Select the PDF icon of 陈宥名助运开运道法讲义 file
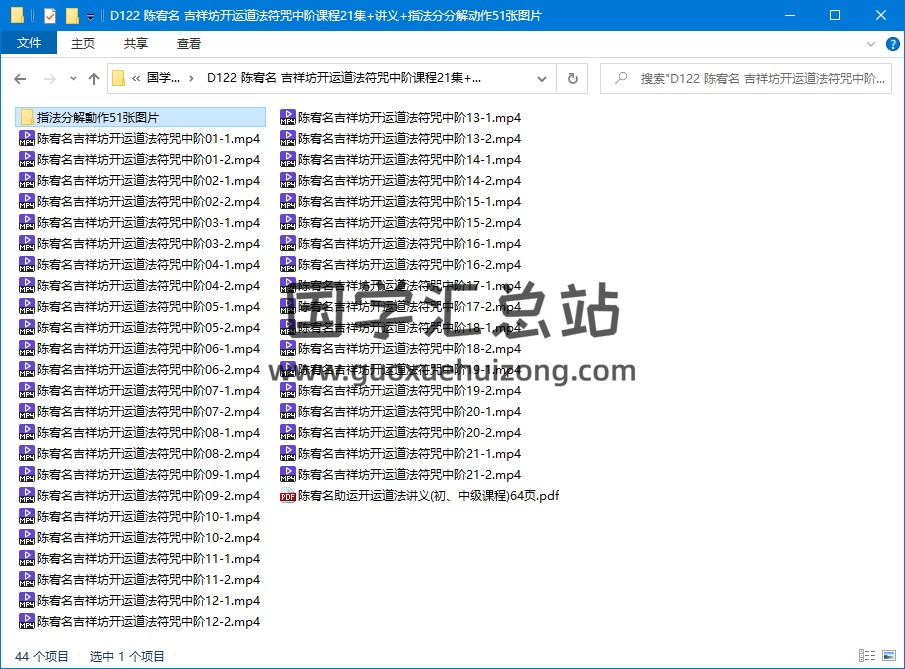The height and width of the screenshot is (669, 905). pos(288,496)
